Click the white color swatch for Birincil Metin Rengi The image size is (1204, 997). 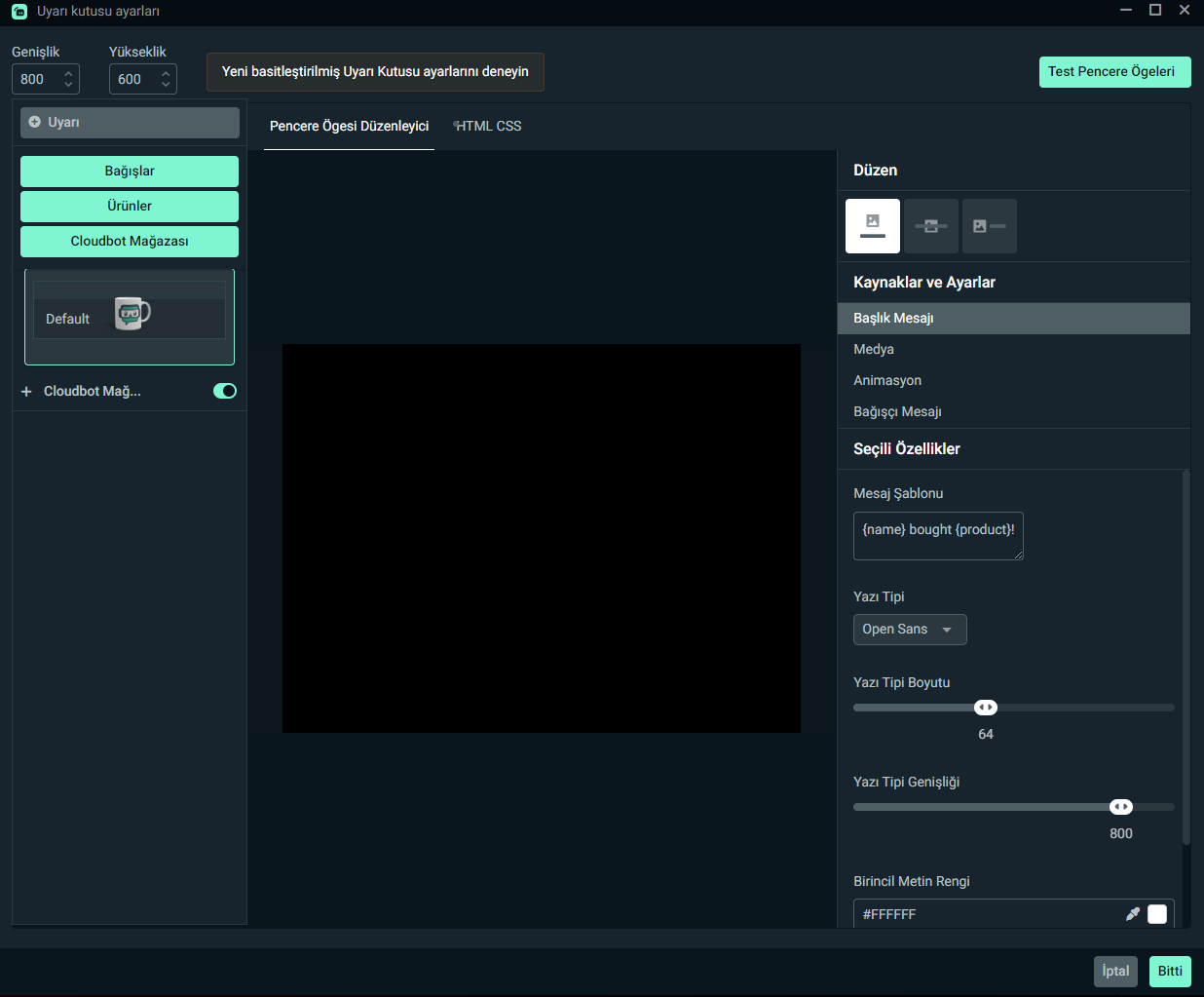(x=1157, y=914)
